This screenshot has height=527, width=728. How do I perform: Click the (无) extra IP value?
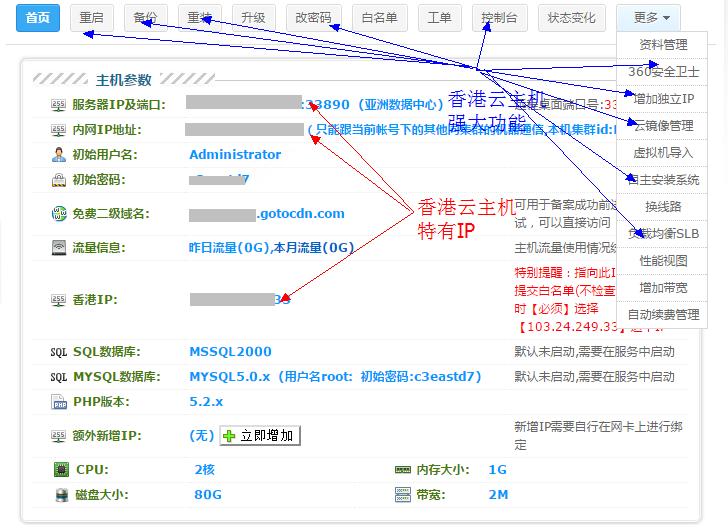tap(202, 436)
